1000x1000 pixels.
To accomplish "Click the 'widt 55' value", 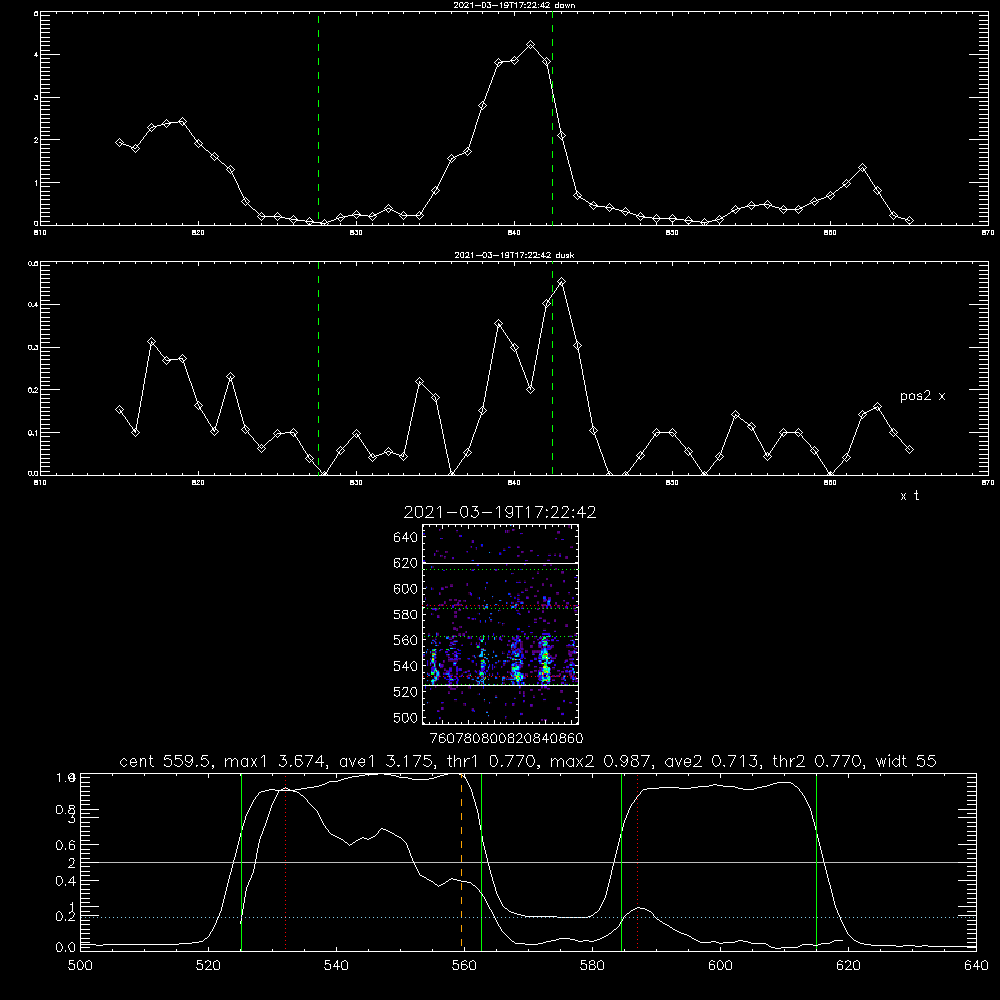I will (x=906, y=761).
